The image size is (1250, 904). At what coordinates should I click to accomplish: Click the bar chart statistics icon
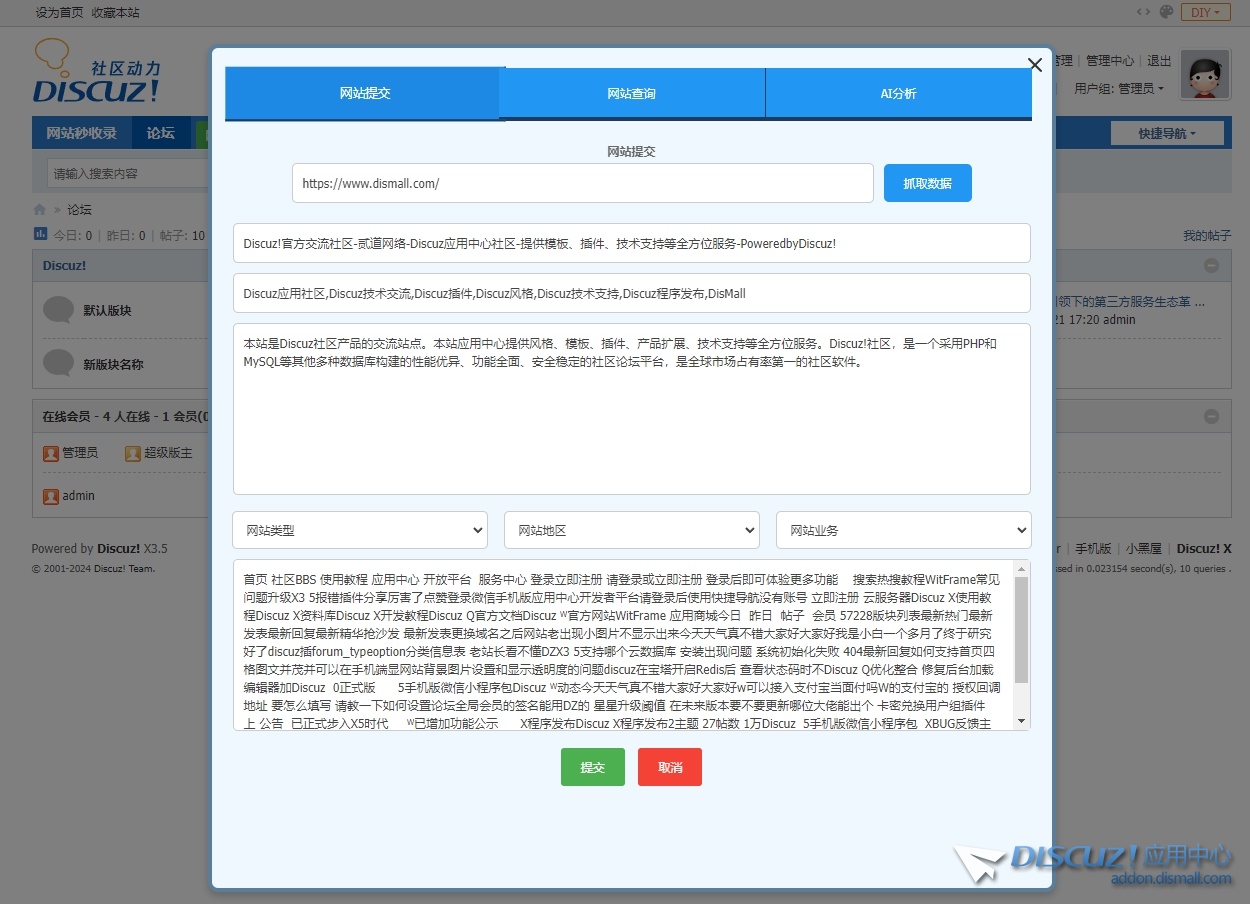pos(41,234)
